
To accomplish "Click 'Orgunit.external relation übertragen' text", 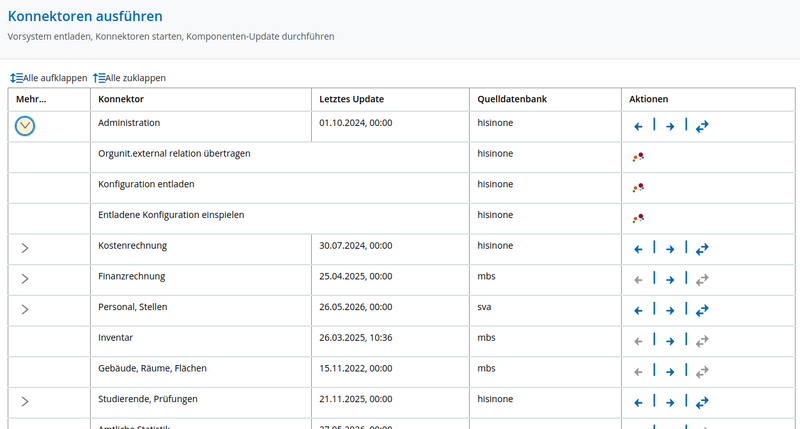I will (174, 154).
